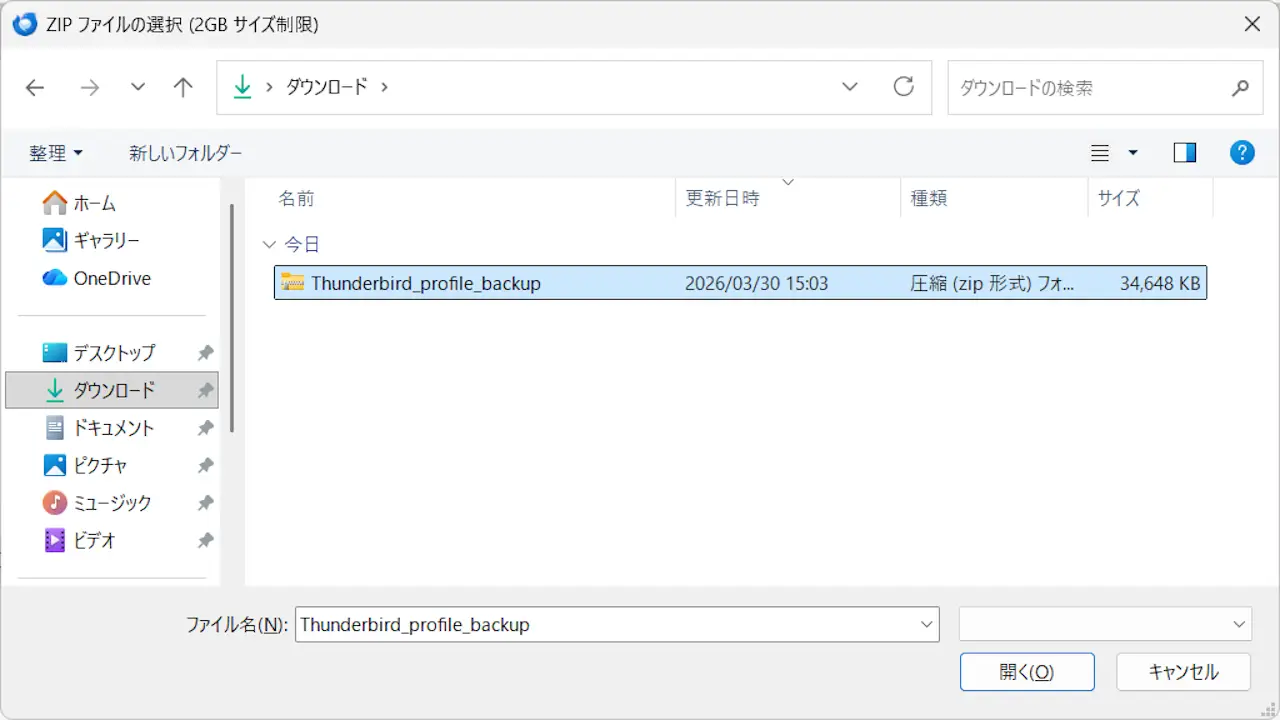Unpin Desktop using its pin icon
The image size is (1280, 720).
point(205,353)
